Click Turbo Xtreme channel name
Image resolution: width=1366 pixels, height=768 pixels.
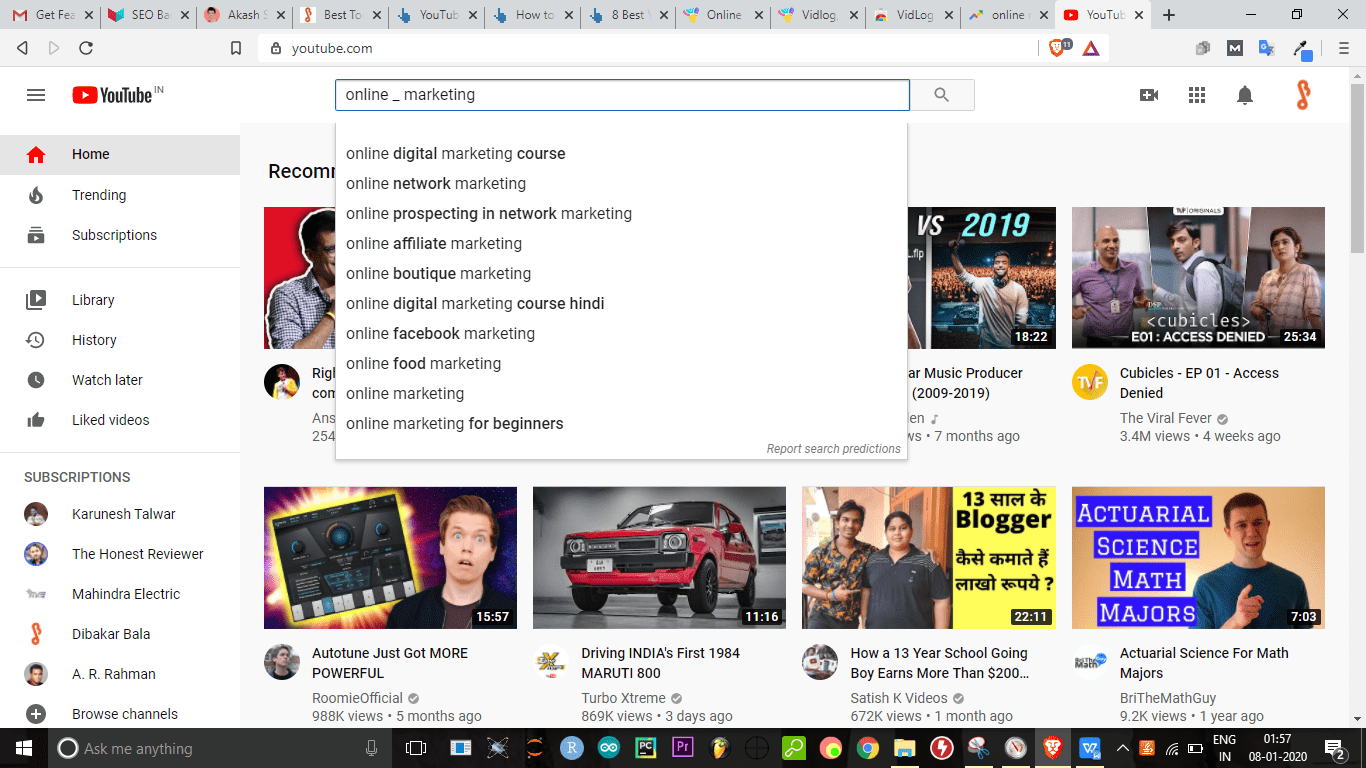[x=623, y=698]
